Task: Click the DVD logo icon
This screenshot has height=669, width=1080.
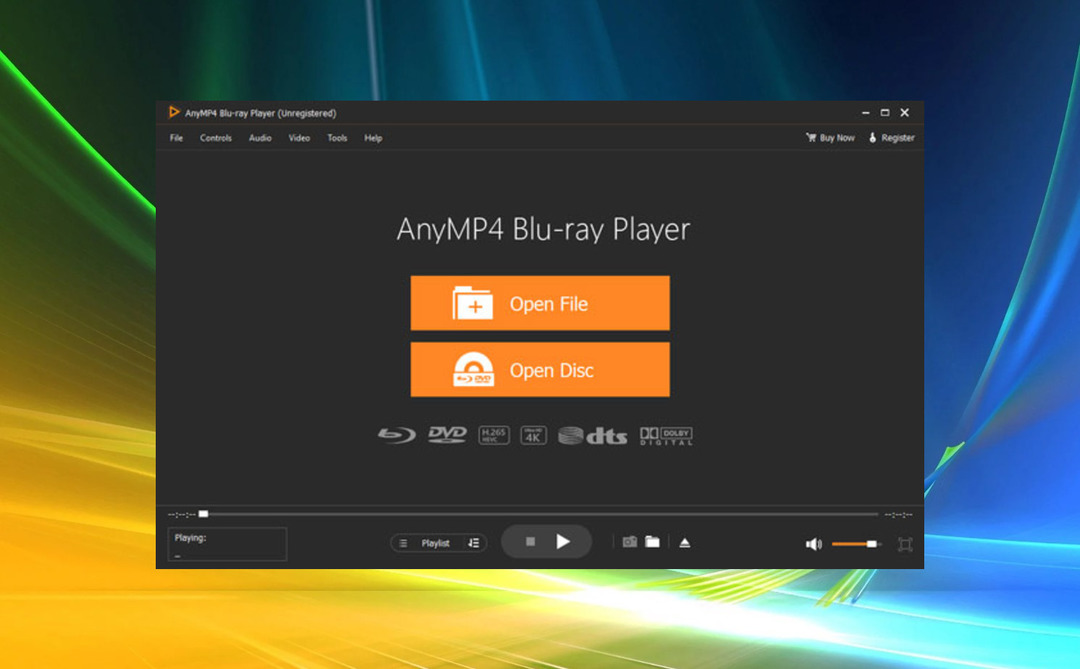Action: click(447, 435)
